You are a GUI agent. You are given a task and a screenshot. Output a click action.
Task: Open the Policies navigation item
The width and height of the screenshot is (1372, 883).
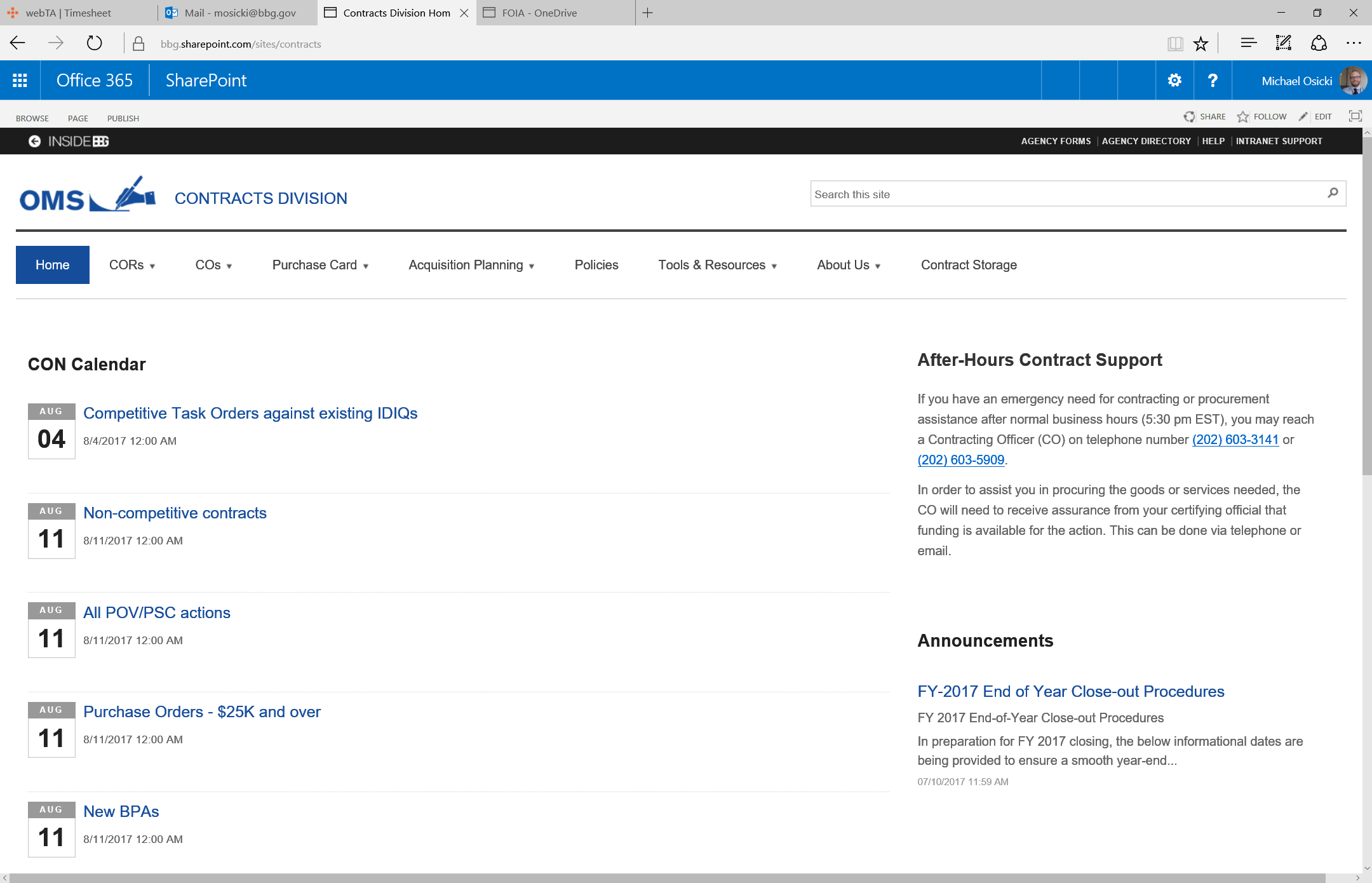(x=596, y=265)
